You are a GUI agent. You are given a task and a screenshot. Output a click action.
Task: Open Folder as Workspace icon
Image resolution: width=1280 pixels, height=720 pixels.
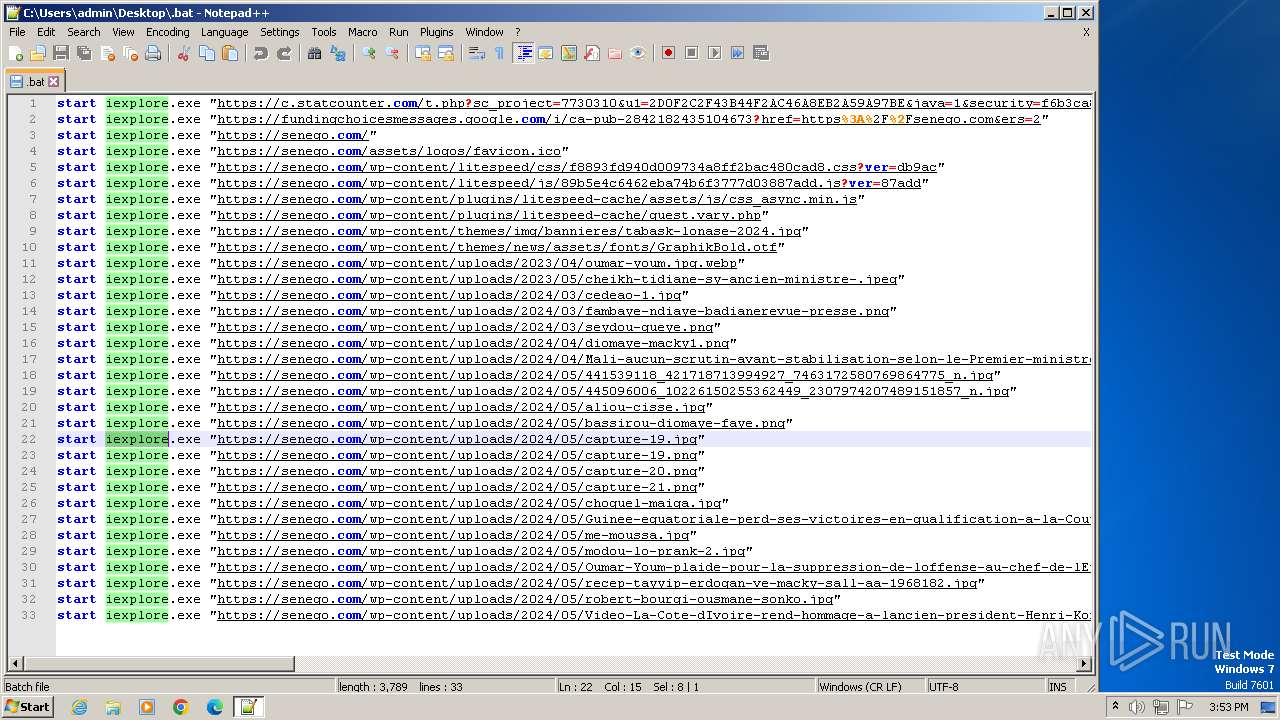click(x=615, y=53)
